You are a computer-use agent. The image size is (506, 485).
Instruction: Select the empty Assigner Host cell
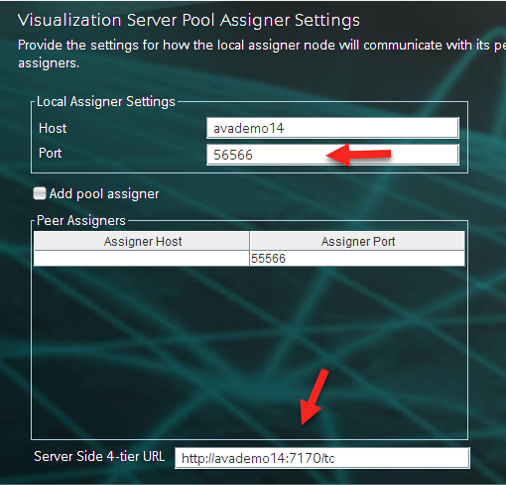pyautogui.click(x=142, y=259)
